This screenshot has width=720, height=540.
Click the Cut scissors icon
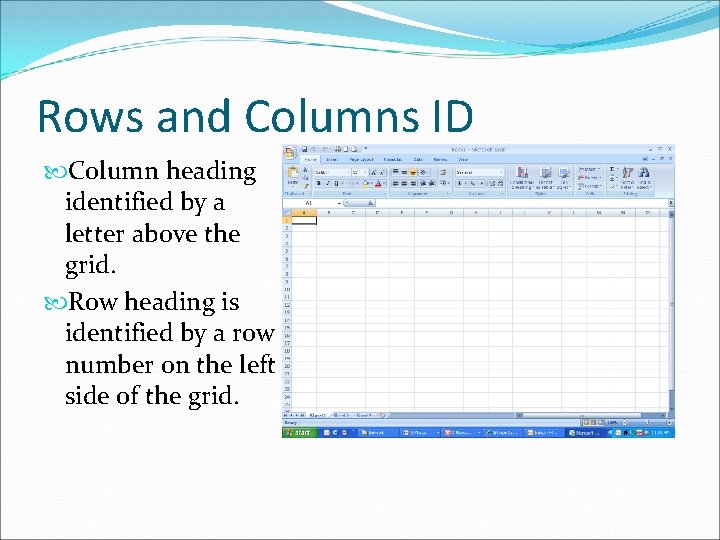pos(305,169)
